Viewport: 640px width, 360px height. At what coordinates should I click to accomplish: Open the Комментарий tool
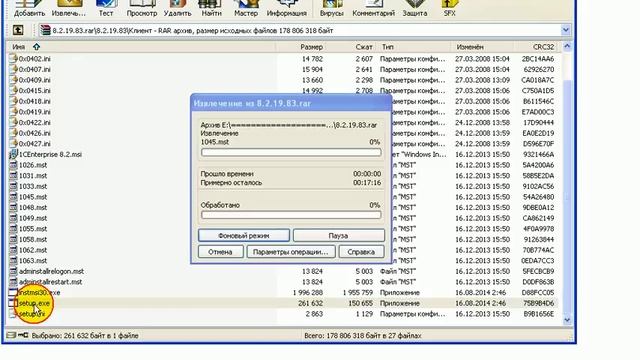(x=373, y=8)
